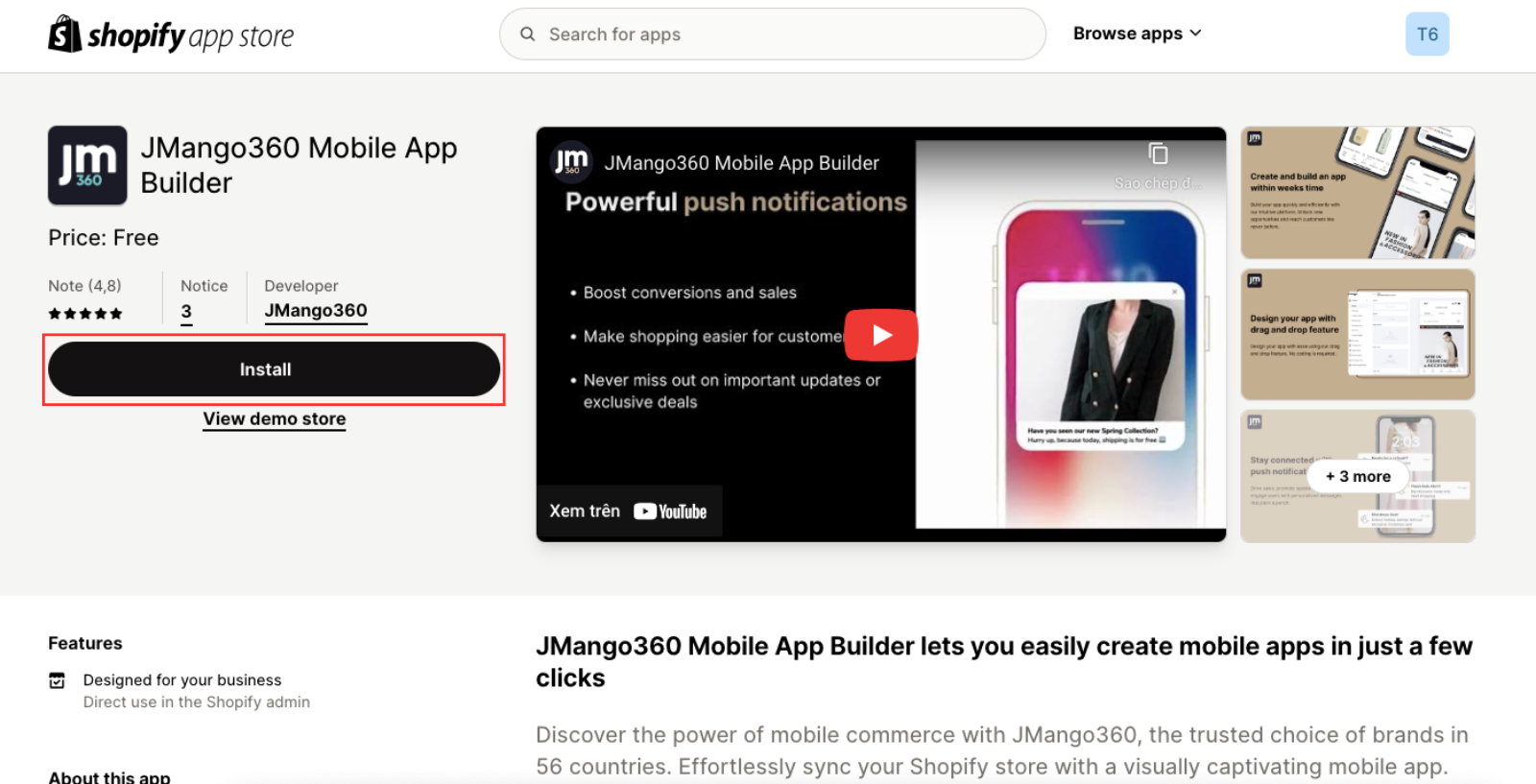Screen dimensions: 1536x784
Task: Click the search magnifier icon
Action: (x=527, y=35)
